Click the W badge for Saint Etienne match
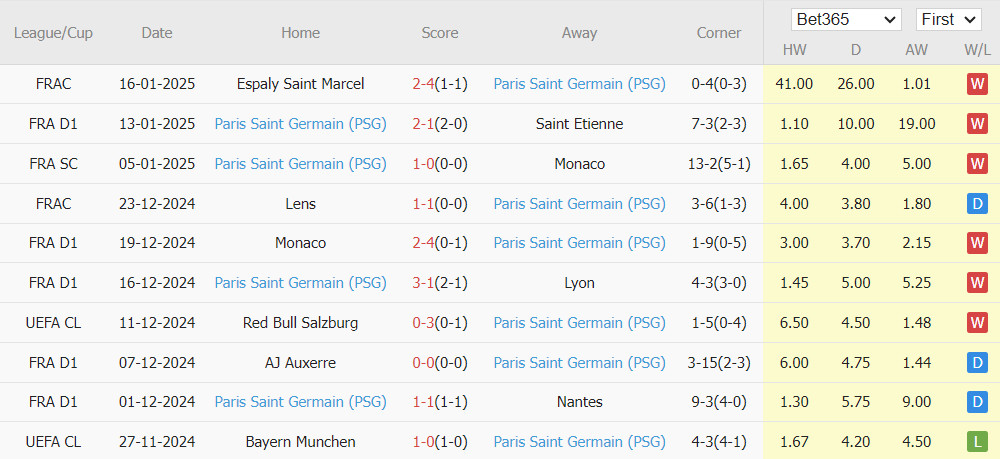Screen dimensions: 1000x459 click(x=976, y=124)
